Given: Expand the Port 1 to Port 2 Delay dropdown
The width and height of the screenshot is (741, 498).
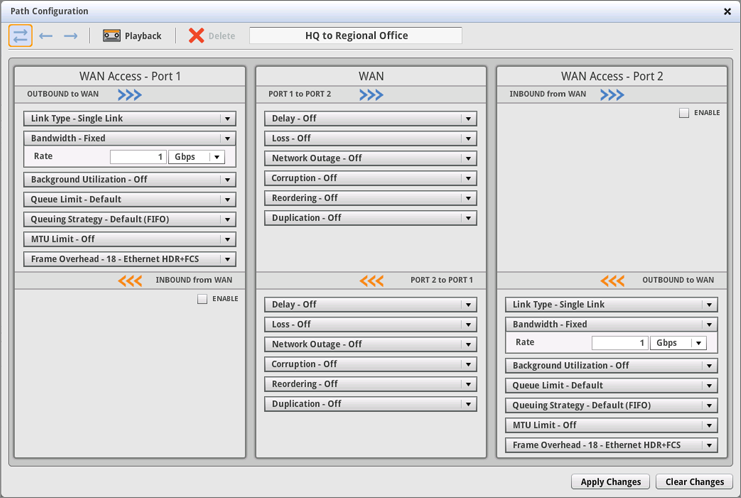Looking at the screenshot, I should click(x=370, y=119).
